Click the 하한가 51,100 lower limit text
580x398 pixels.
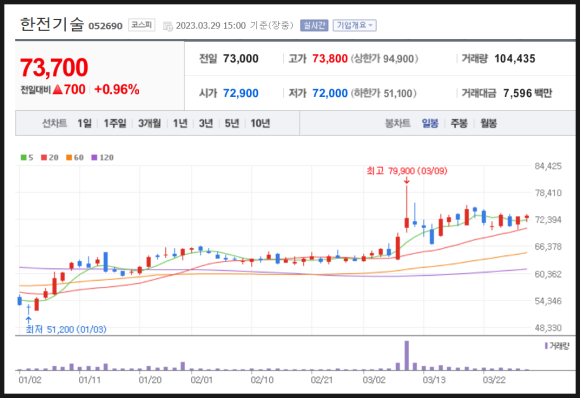pyautogui.click(x=384, y=93)
